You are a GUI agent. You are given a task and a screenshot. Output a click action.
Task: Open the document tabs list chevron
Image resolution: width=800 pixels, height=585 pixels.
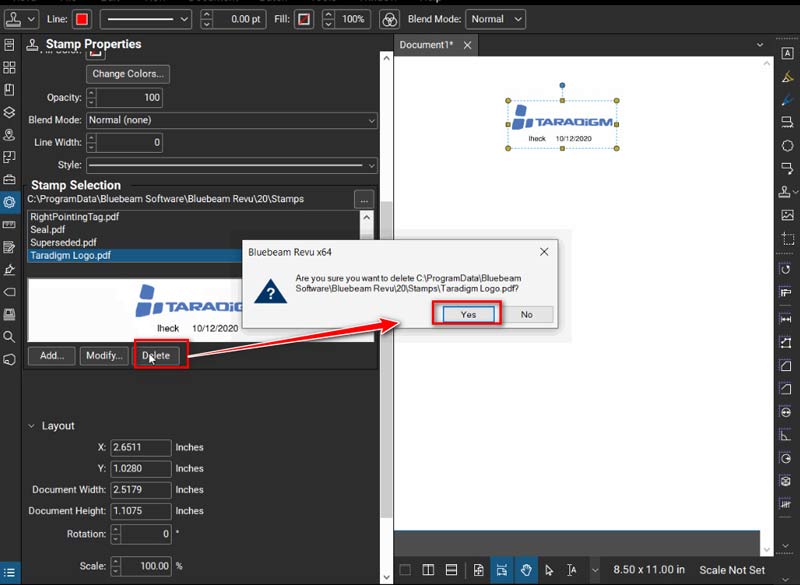click(x=760, y=45)
